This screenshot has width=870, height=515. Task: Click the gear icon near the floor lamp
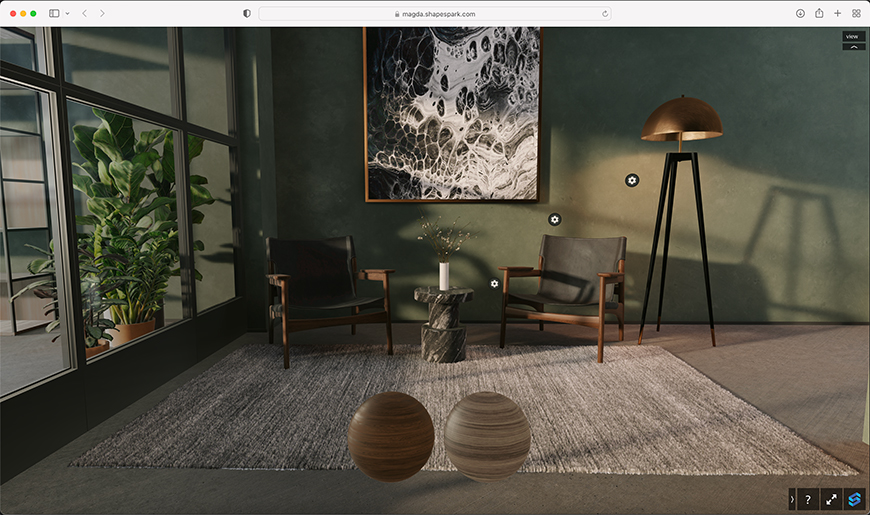click(632, 180)
